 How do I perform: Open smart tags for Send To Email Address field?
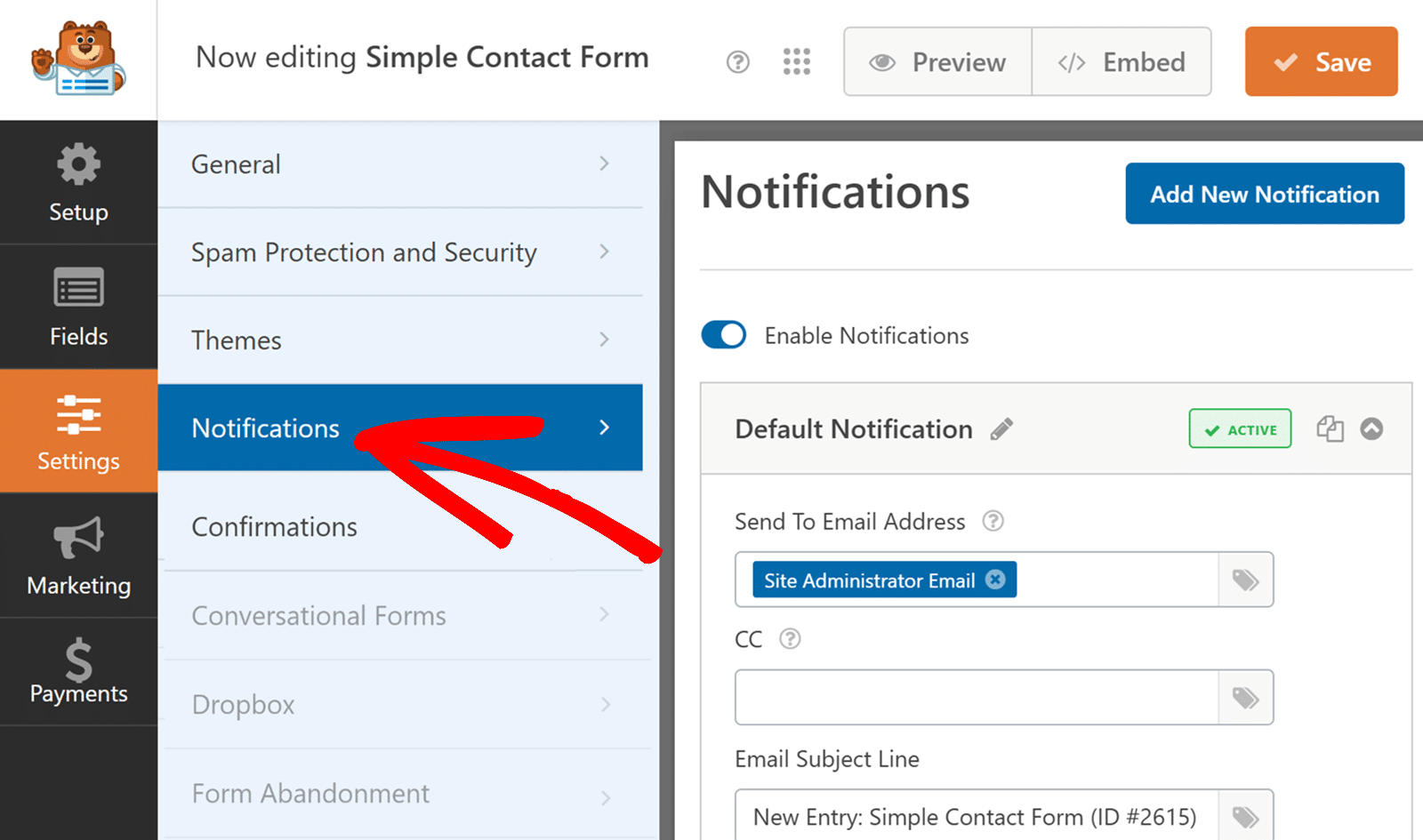(1245, 580)
